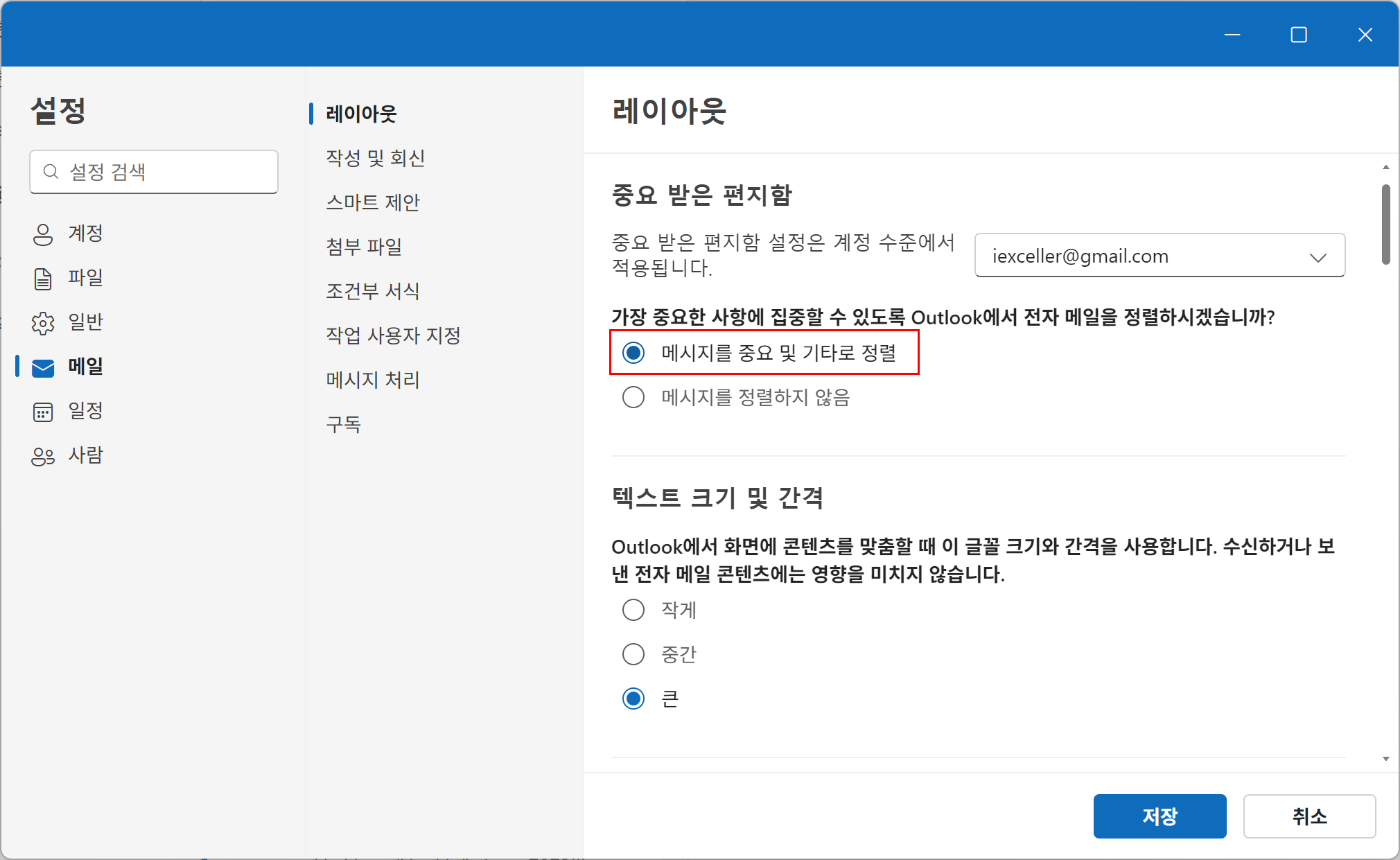Click the 저장 button
Screen dimensions: 1400x860
tap(1160, 816)
